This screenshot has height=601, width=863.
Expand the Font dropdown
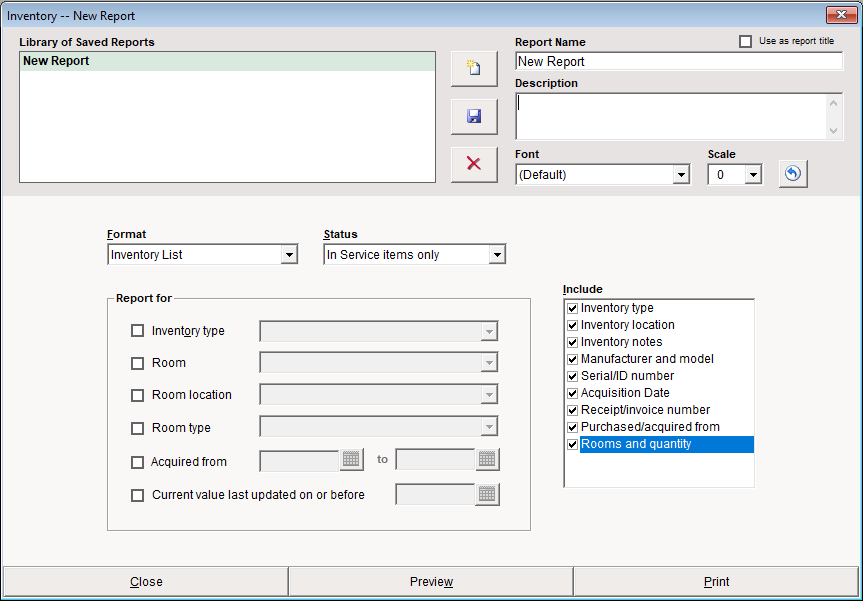click(681, 175)
